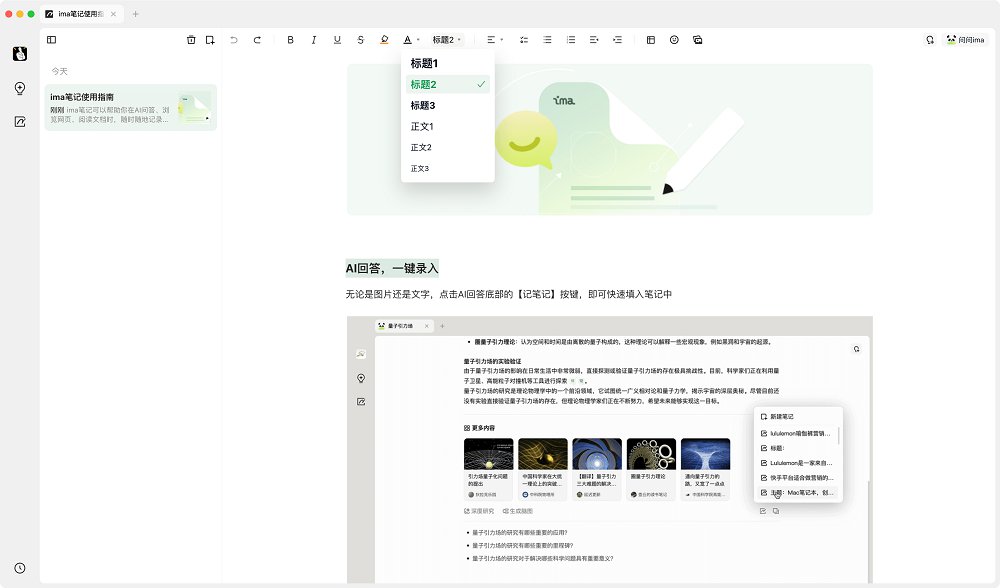Open the knowledge base lightbulb icon
1000x588 pixels.
coord(20,88)
